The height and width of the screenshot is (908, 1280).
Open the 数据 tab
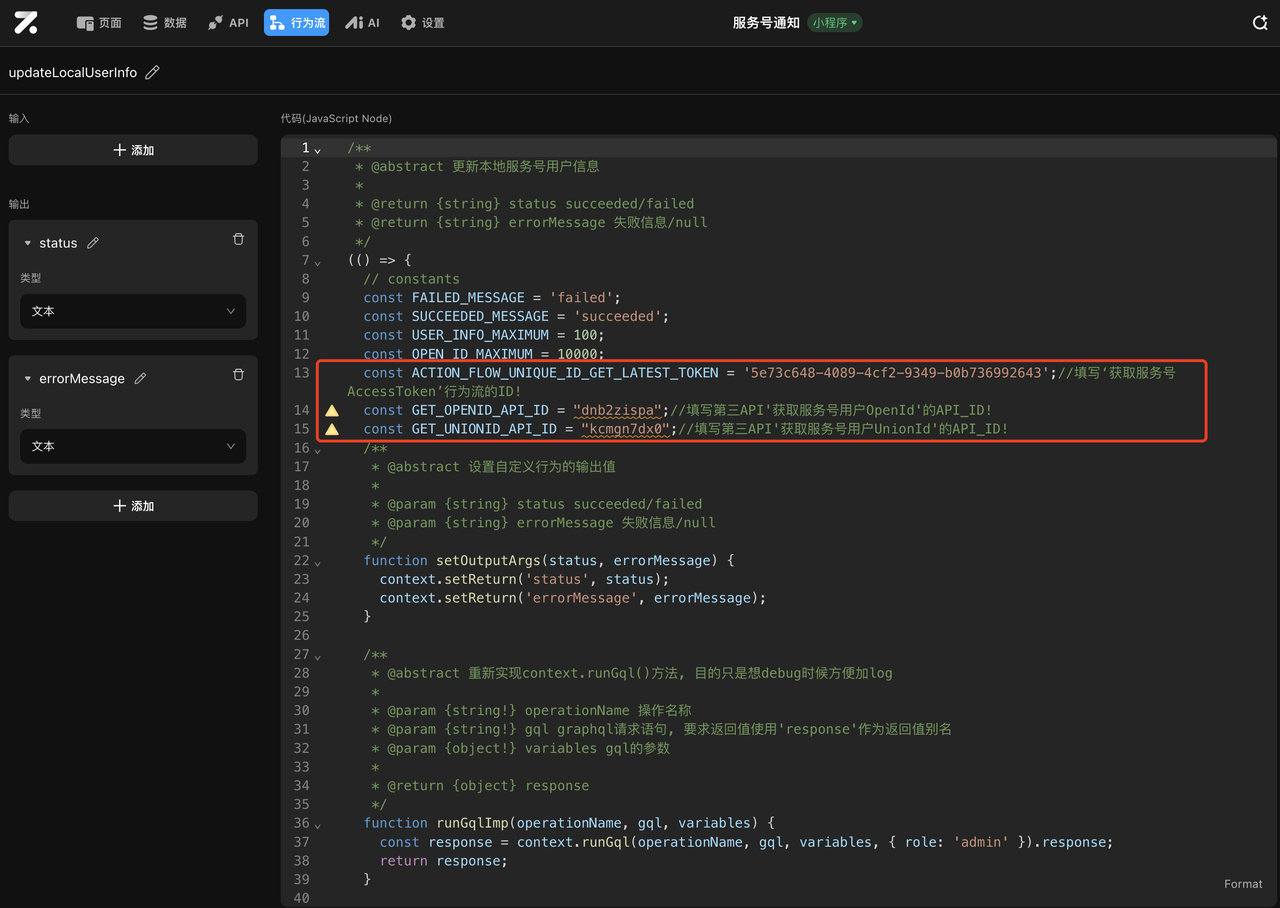click(164, 22)
